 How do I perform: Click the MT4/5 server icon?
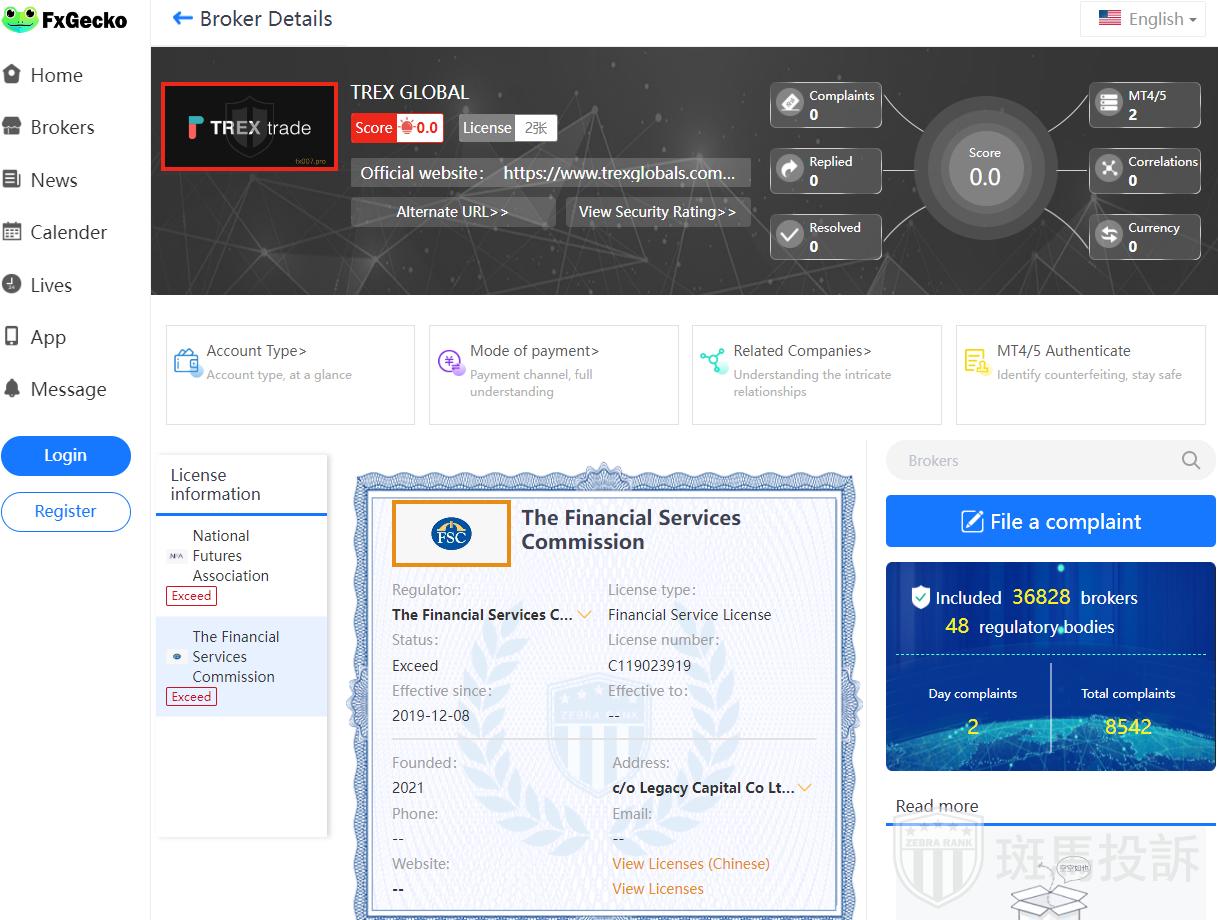1109,104
